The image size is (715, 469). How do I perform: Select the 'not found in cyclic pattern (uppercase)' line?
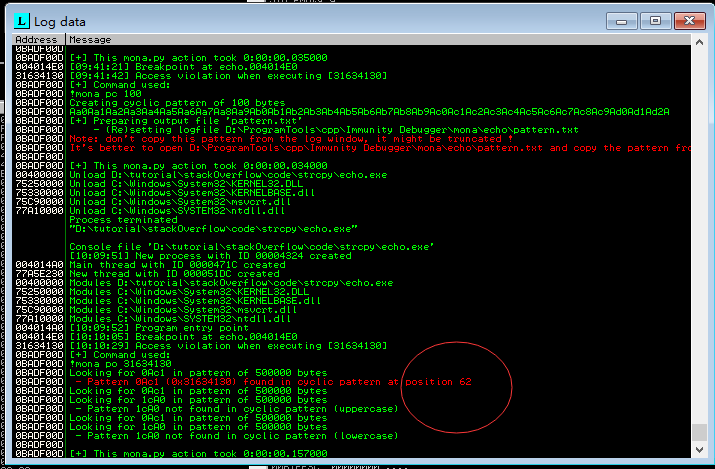[x=237, y=409]
